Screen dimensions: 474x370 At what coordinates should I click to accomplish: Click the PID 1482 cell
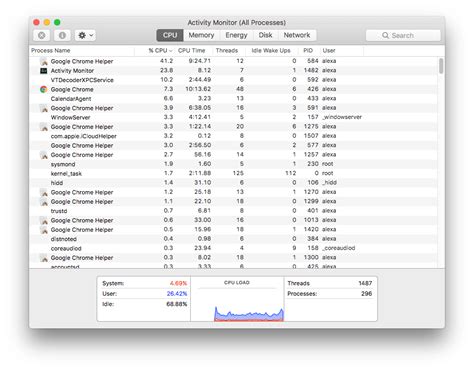311,70
